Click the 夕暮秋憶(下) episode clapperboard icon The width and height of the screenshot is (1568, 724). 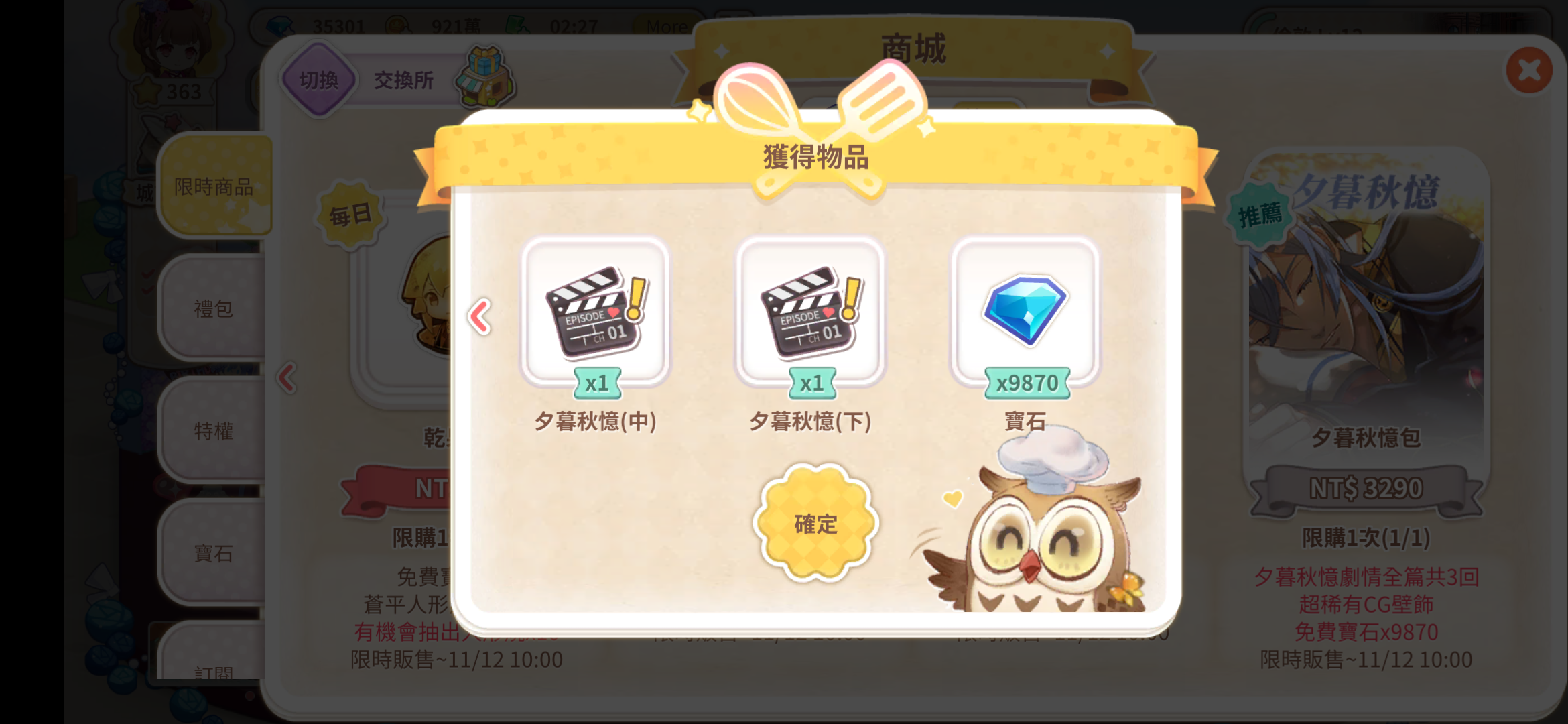point(810,312)
